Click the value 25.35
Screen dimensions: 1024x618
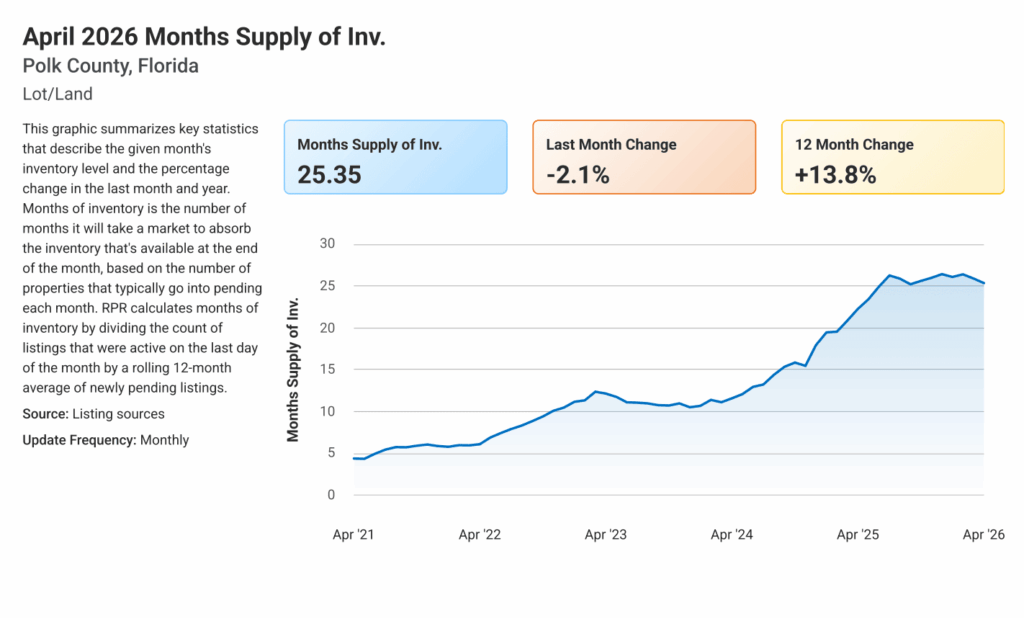point(329,175)
